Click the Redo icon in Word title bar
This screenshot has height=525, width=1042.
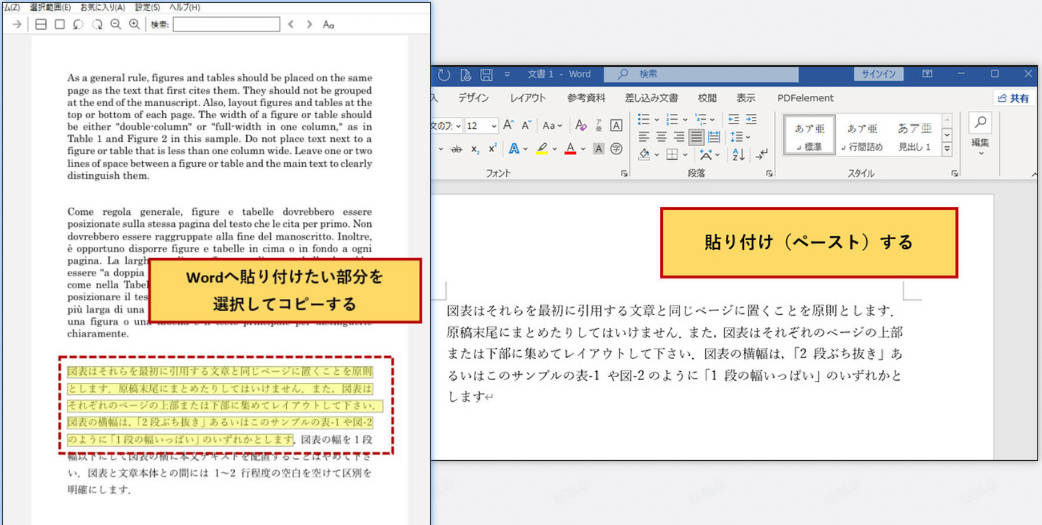(444, 74)
